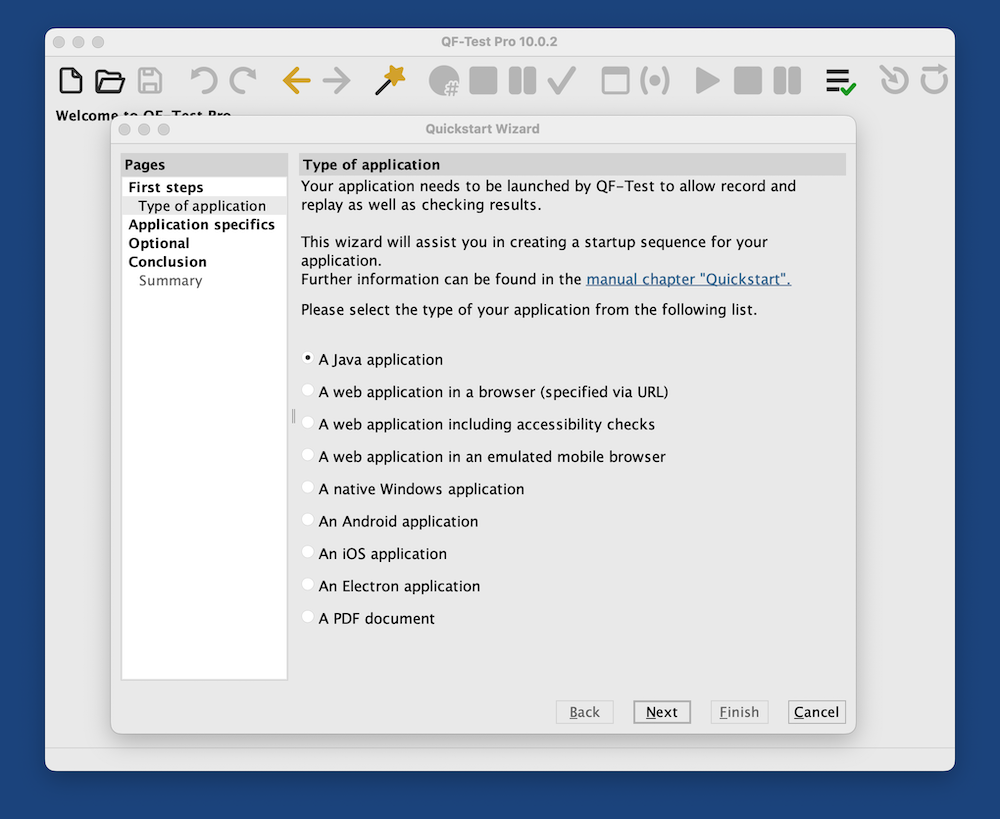
Task: Open 'Application specifics' page in sidebar
Action: pyautogui.click(x=201, y=225)
